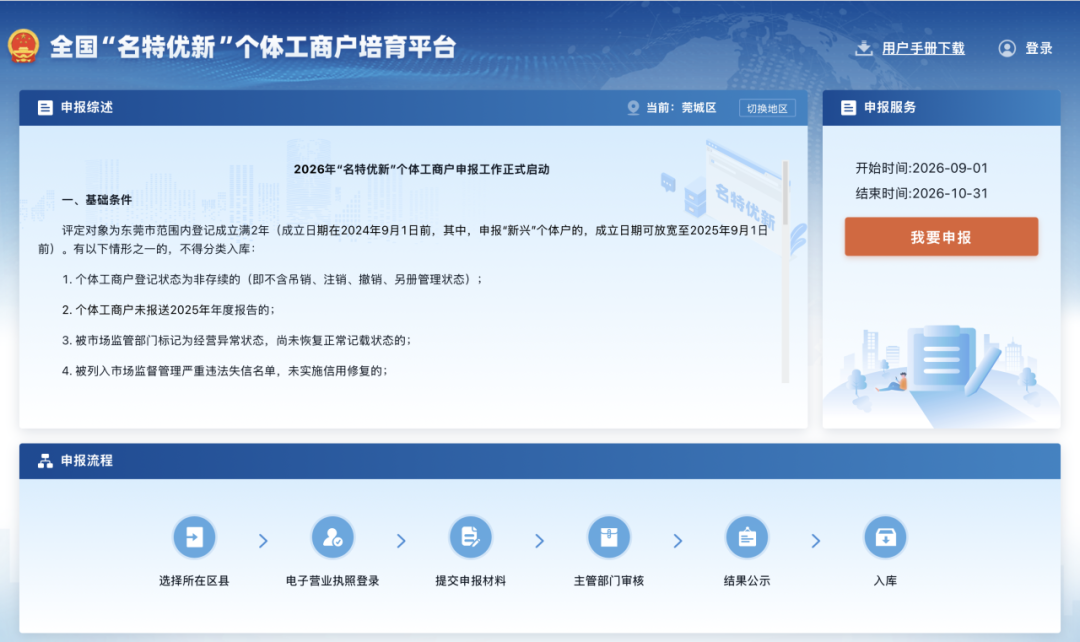Click the 切换地区 button
Viewport: 1080px width, 642px height.
click(x=767, y=108)
